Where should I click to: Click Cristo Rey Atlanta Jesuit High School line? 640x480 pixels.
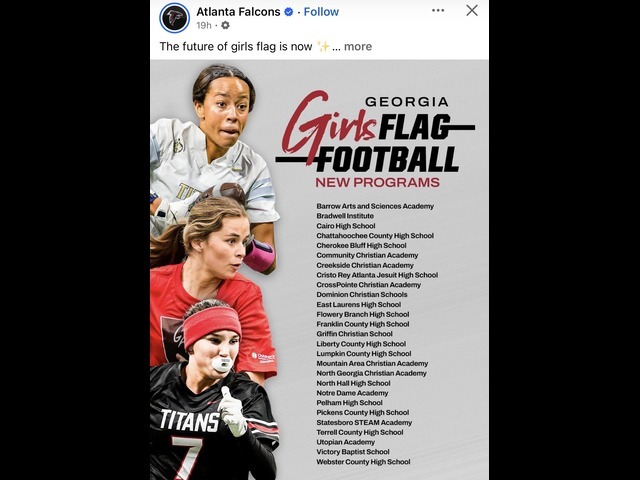point(377,275)
